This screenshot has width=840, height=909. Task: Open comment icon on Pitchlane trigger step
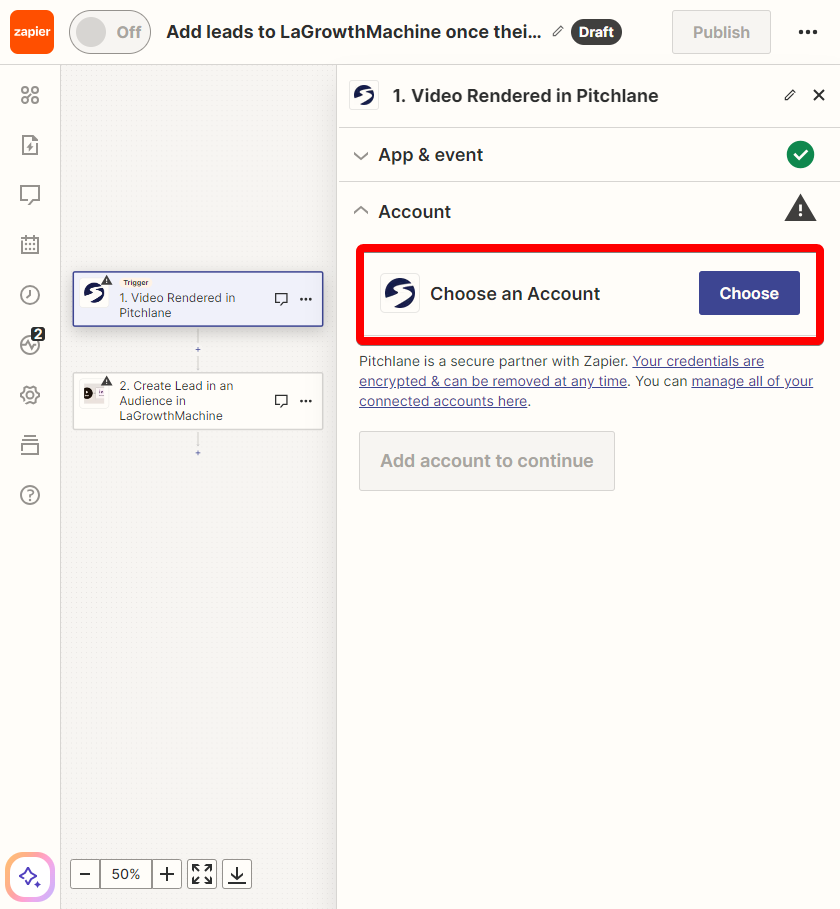coord(281,299)
